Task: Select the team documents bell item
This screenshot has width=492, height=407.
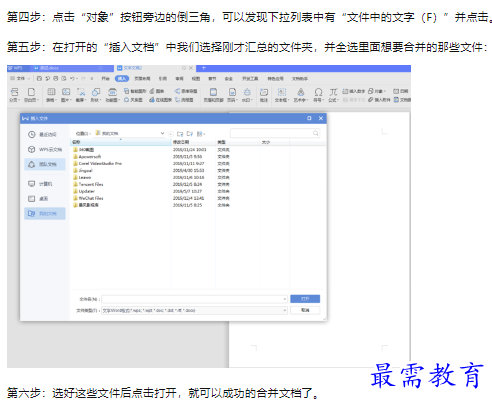Action: pos(45,164)
